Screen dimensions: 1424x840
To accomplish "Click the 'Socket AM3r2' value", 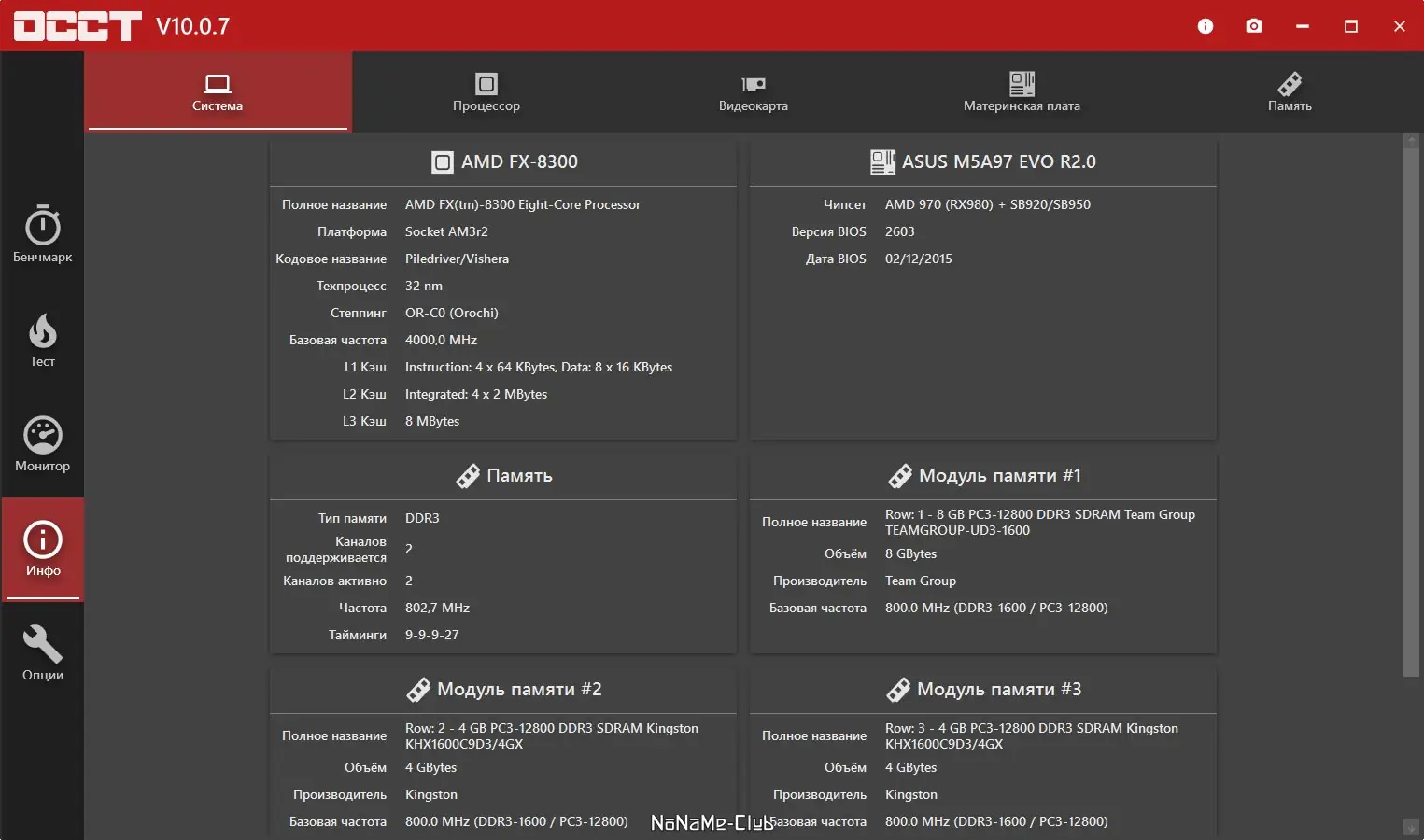I will [446, 232].
